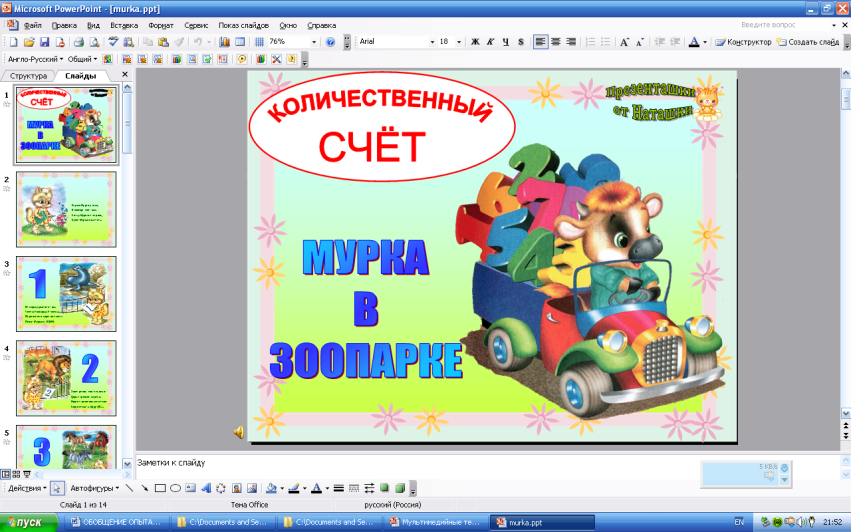Switch to the Структура tab

(x=28, y=76)
